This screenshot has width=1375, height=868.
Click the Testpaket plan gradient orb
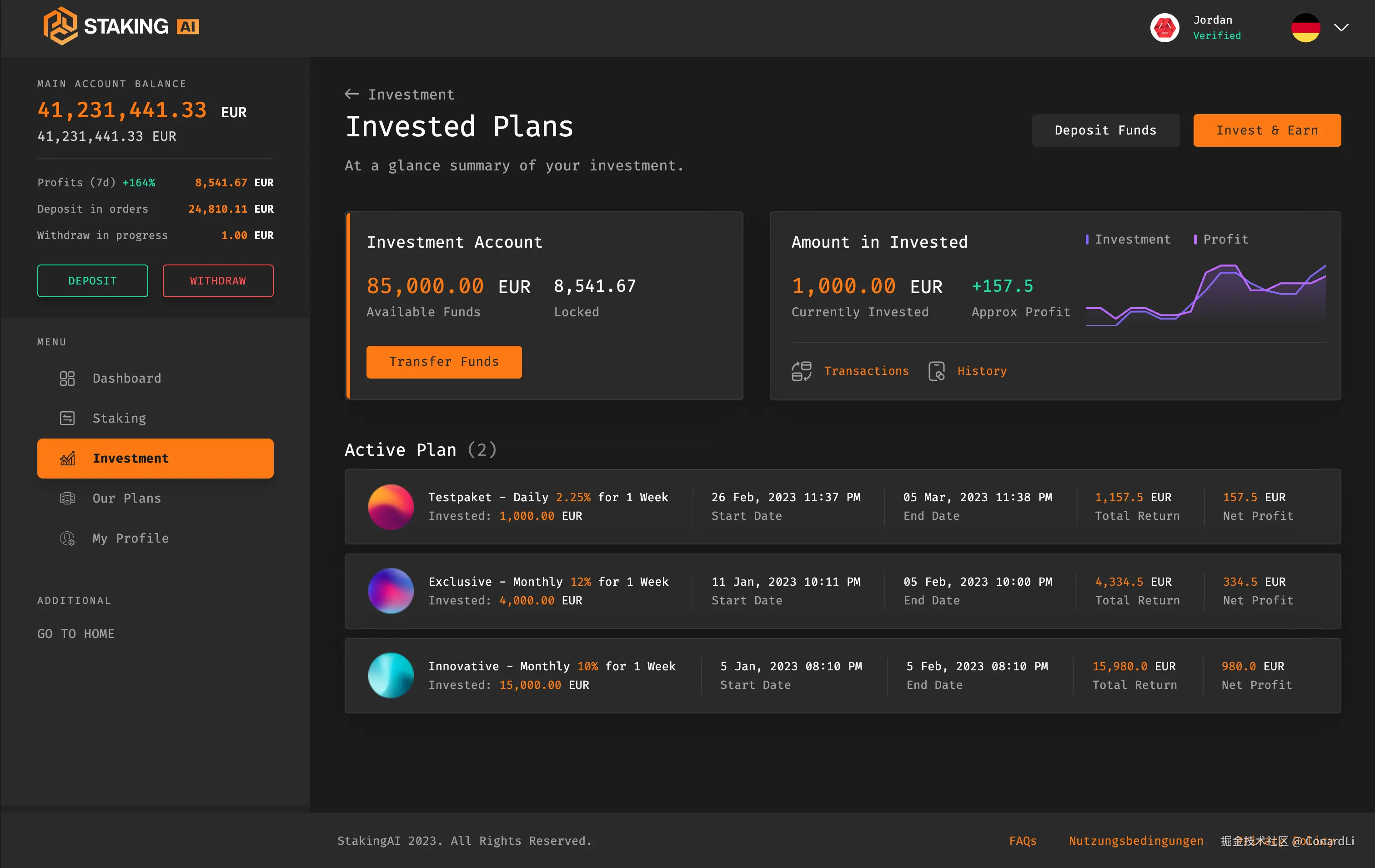coord(391,507)
